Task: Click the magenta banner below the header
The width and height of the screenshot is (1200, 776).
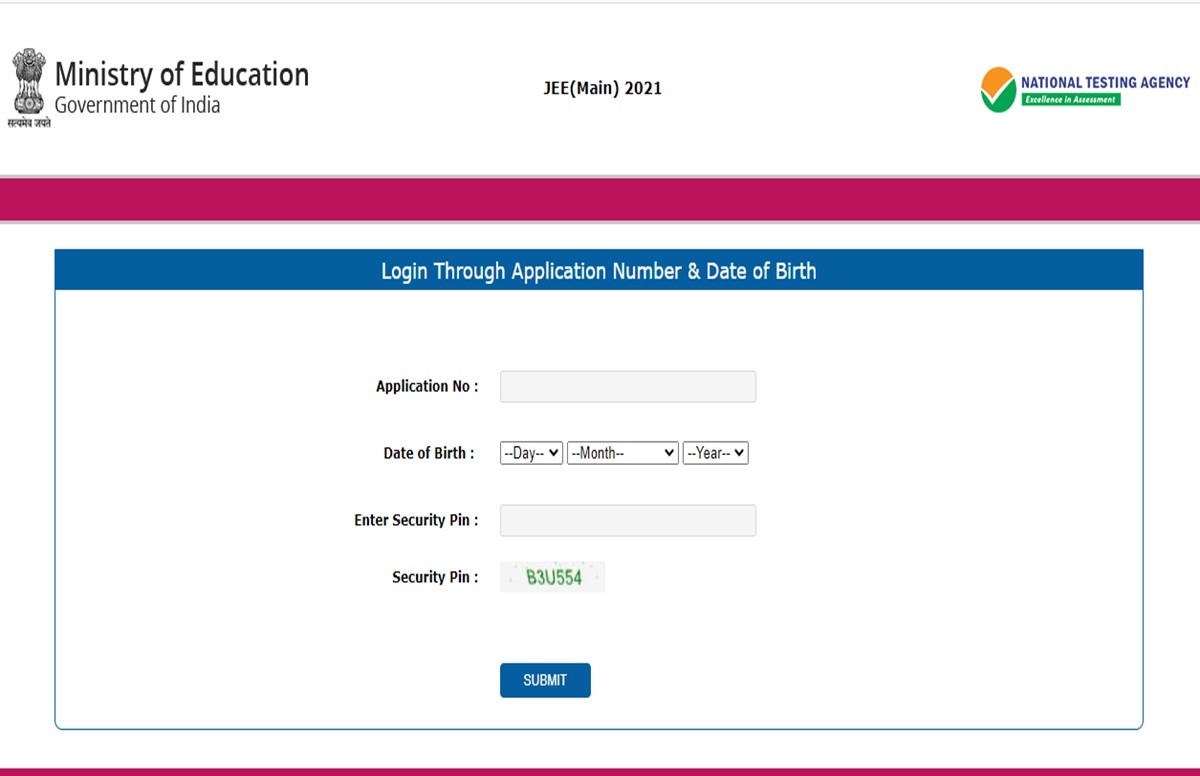Action: 600,199
